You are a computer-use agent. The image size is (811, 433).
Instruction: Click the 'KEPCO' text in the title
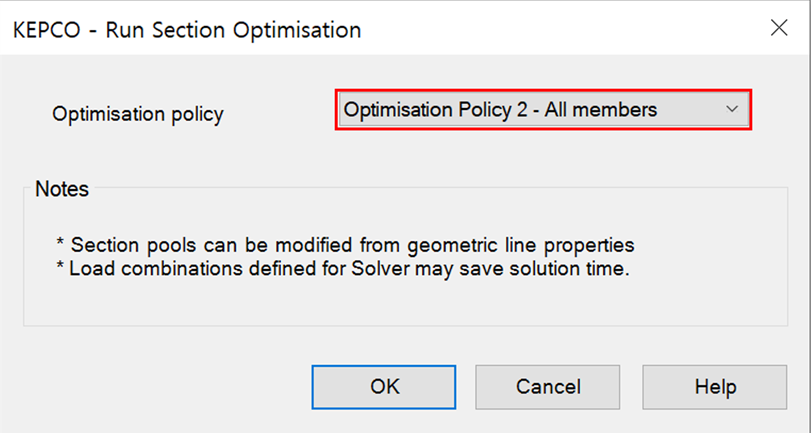(46, 30)
